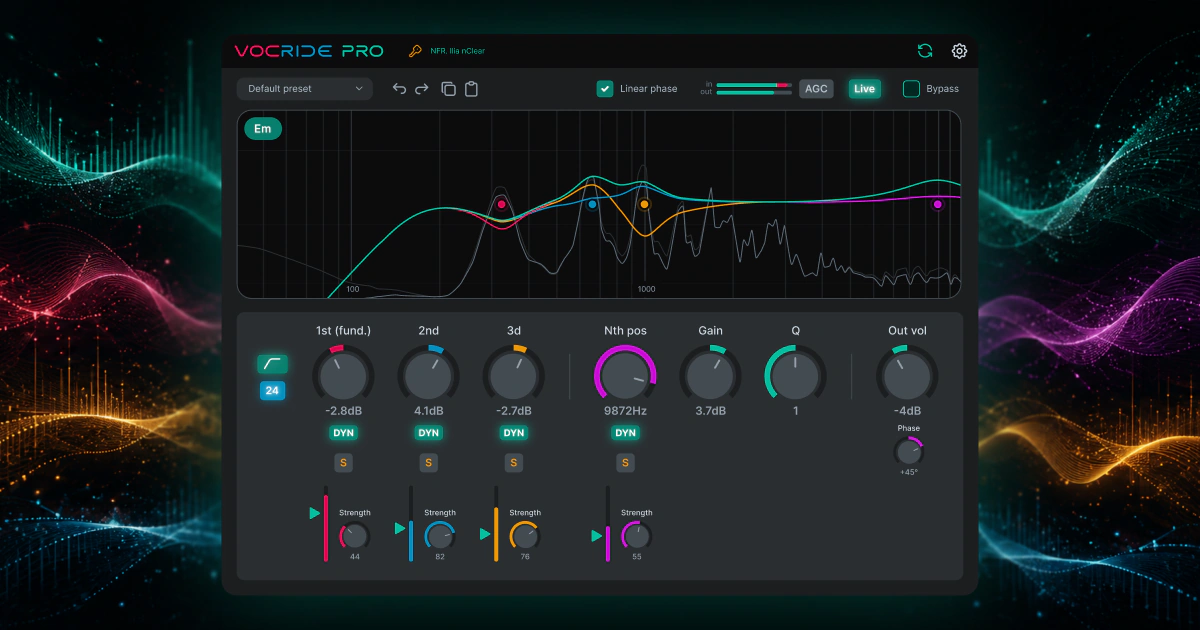
Task: Click the refresh icon in header
Action: pos(925,51)
